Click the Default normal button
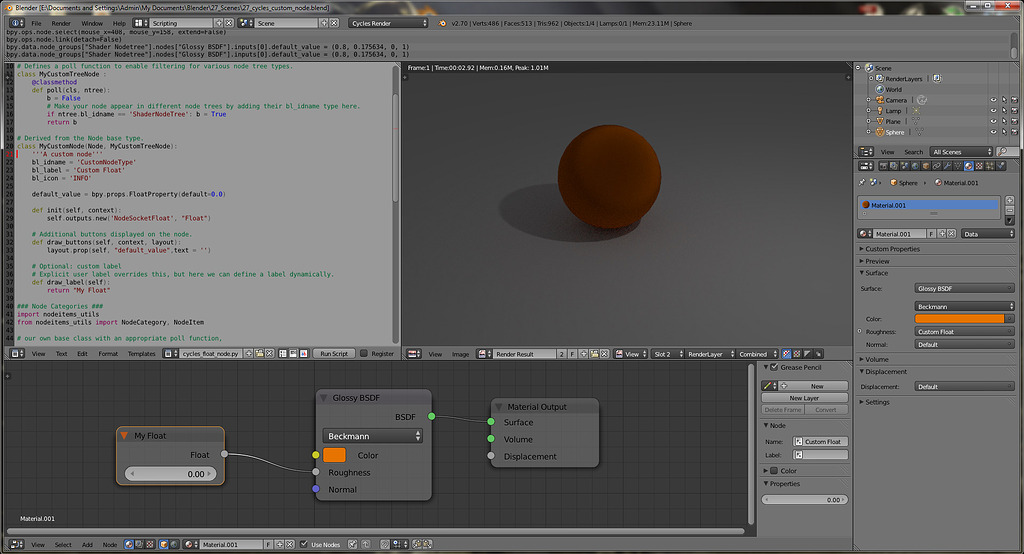The width and height of the screenshot is (1024, 554). (964, 344)
